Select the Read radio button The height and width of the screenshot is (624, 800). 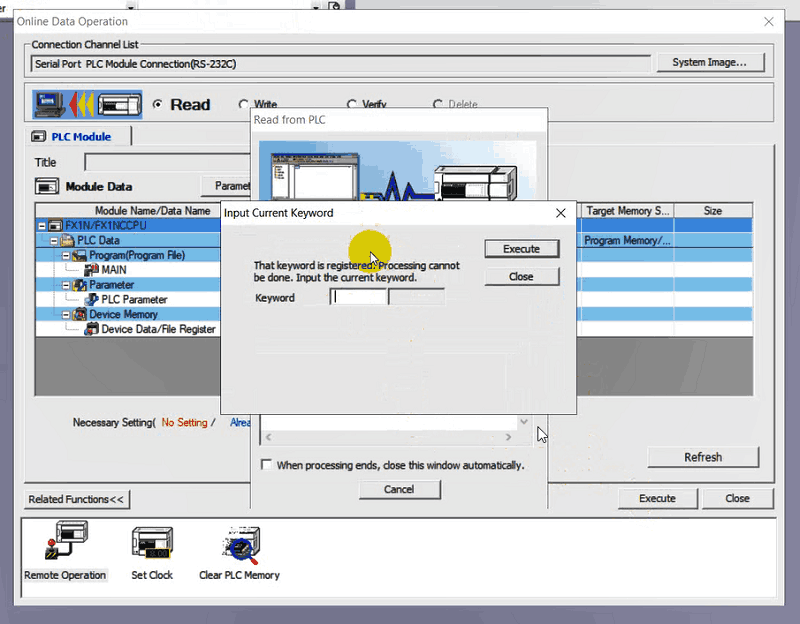coord(158,104)
